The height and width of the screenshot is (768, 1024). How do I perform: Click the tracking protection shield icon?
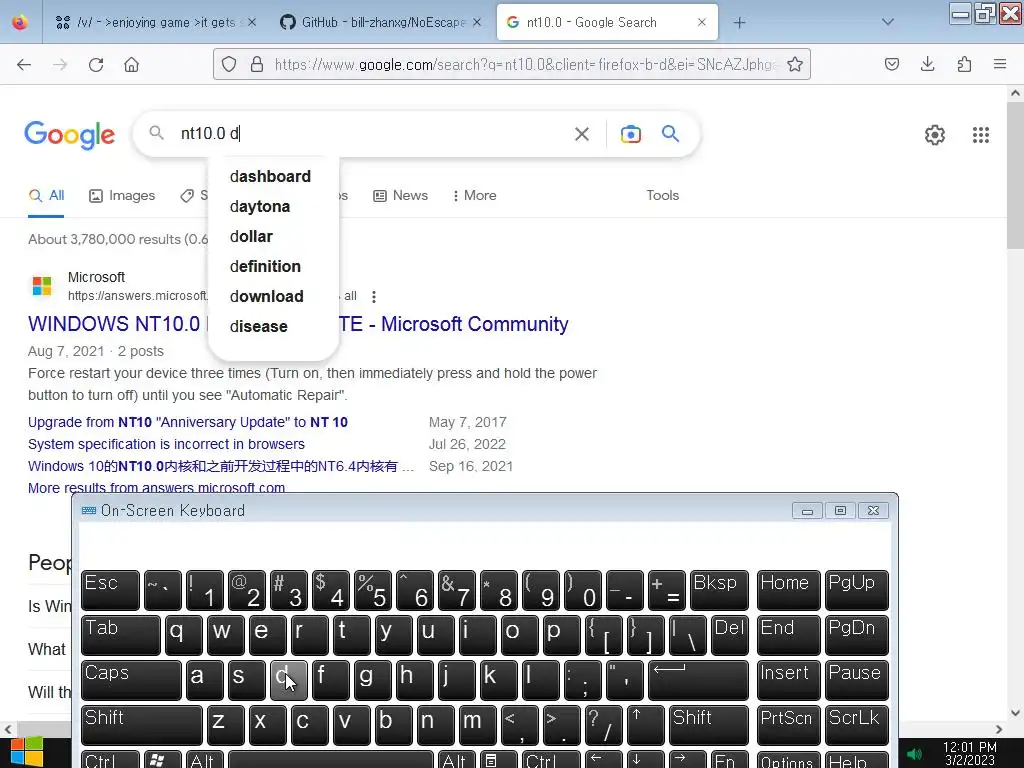point(229,64)
